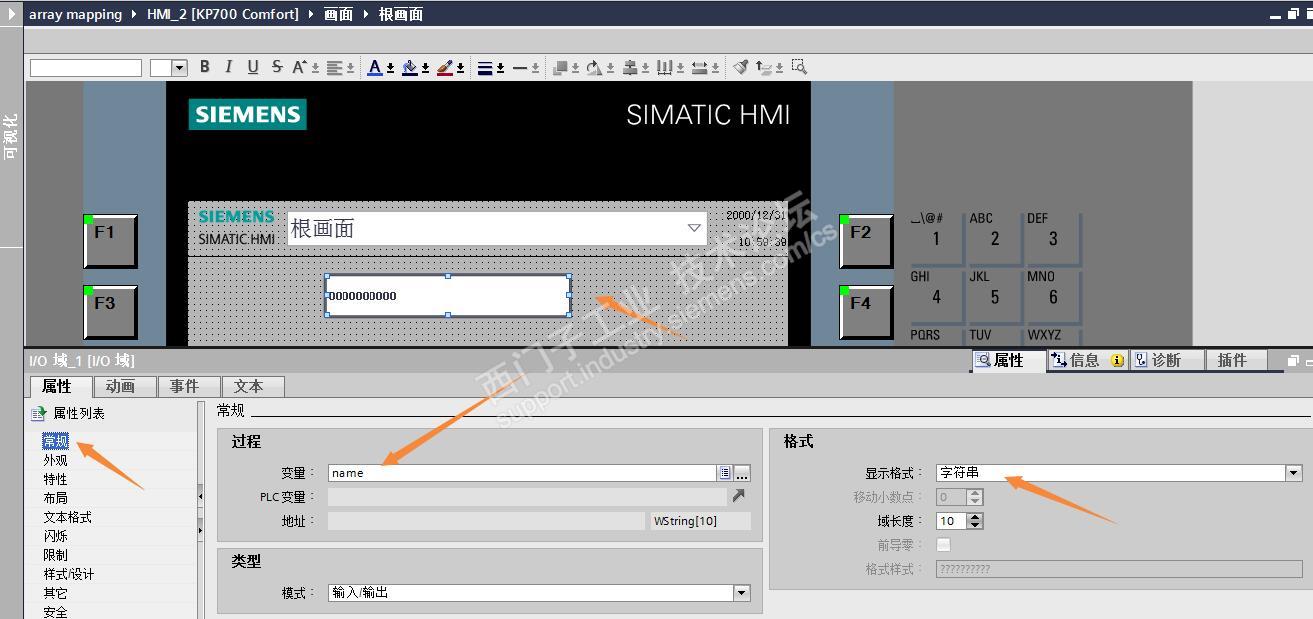
Task: Click keypad key 6 MNO
Action: coord(1052,296)
